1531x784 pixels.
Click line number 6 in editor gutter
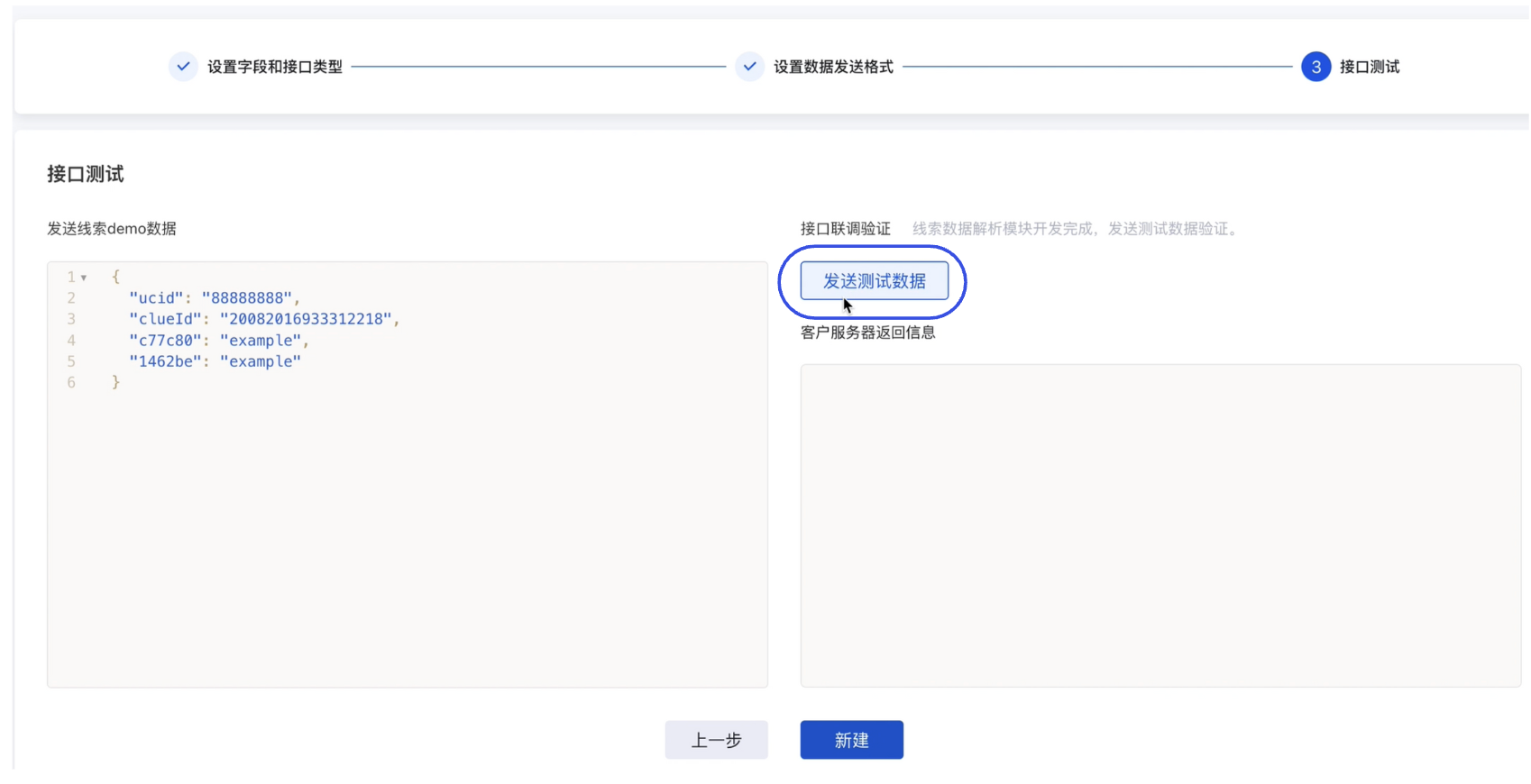tap(71, 383)
